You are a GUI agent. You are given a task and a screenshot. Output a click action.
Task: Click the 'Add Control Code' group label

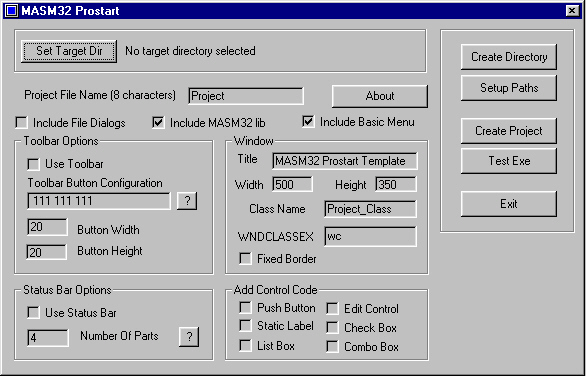click(275, 290)
